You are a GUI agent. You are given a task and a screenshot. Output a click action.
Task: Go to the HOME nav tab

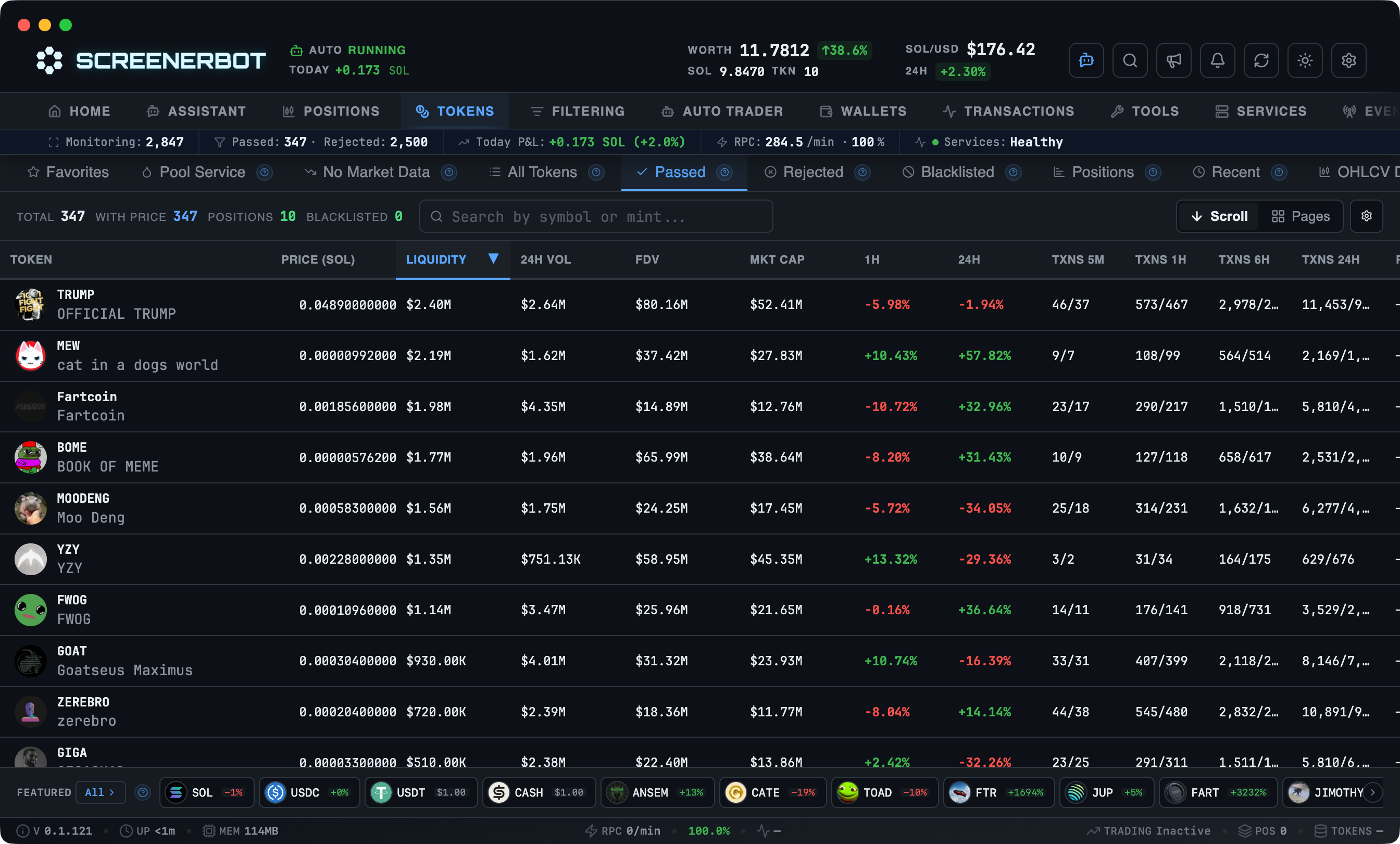(x=80, y=111)
